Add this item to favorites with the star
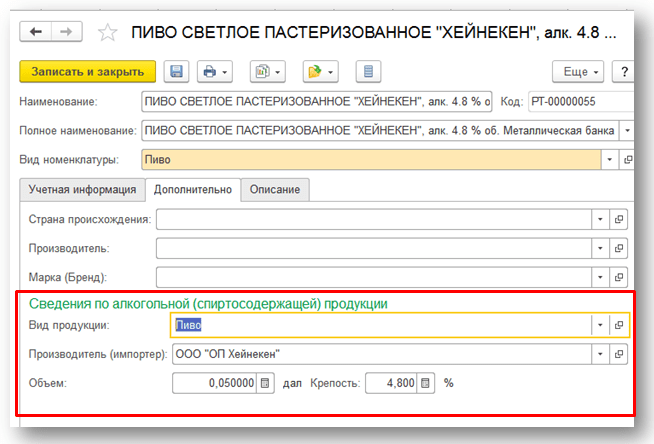 [x=108, y=33]
